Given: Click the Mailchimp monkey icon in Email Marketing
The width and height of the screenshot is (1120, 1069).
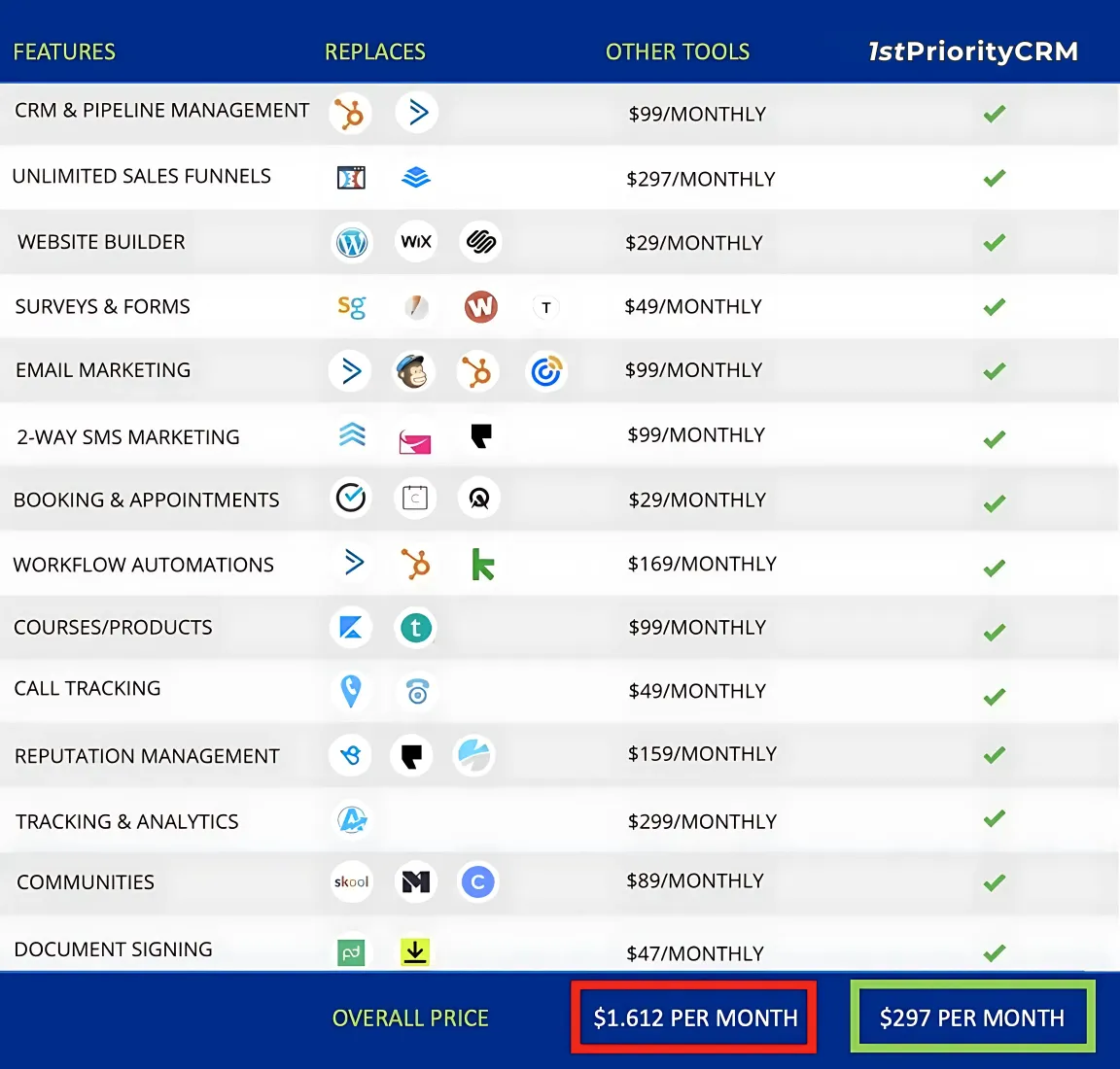Looking at the screenshot, I should [413, 371].
